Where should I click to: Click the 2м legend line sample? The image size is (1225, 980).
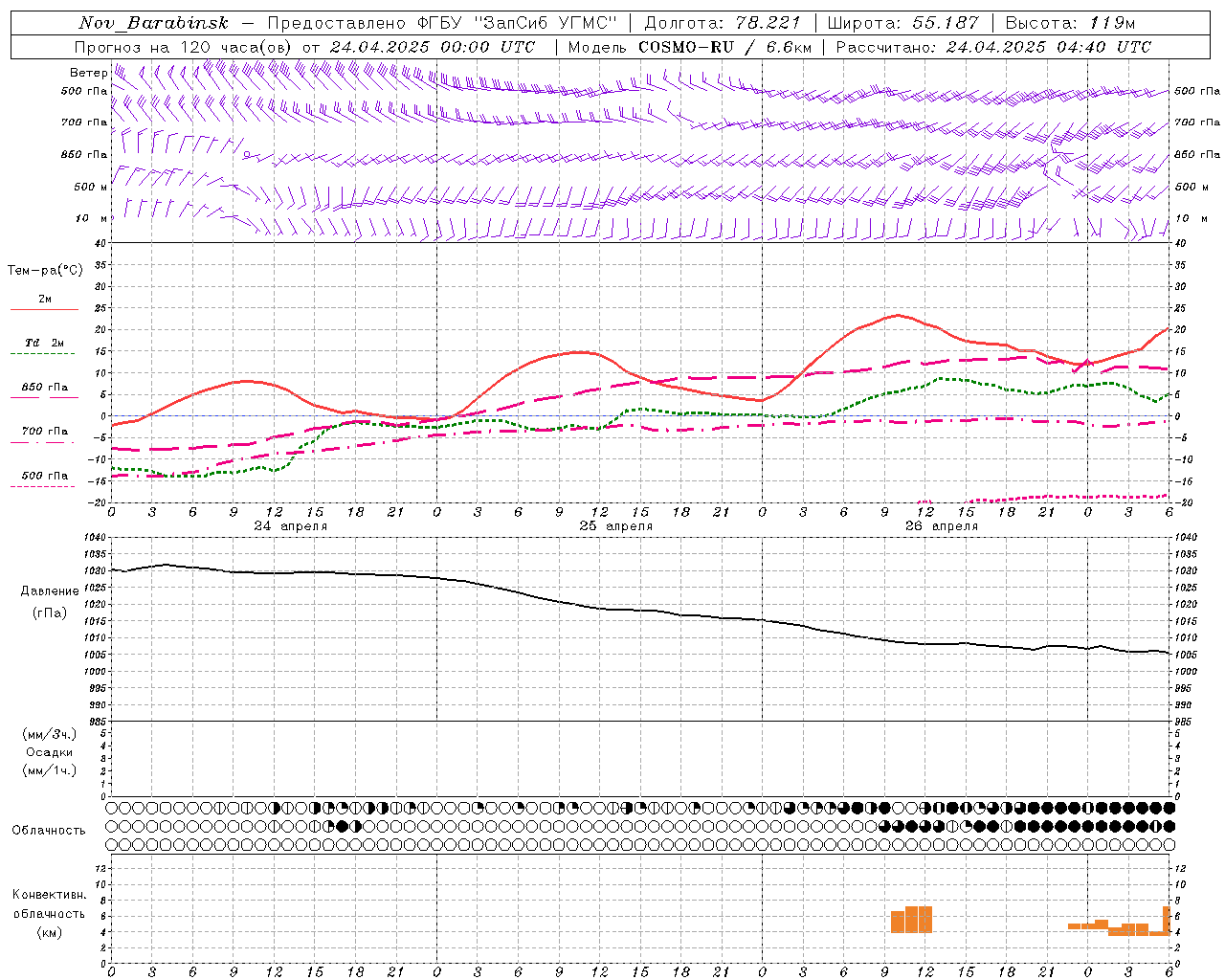(44, 309)
